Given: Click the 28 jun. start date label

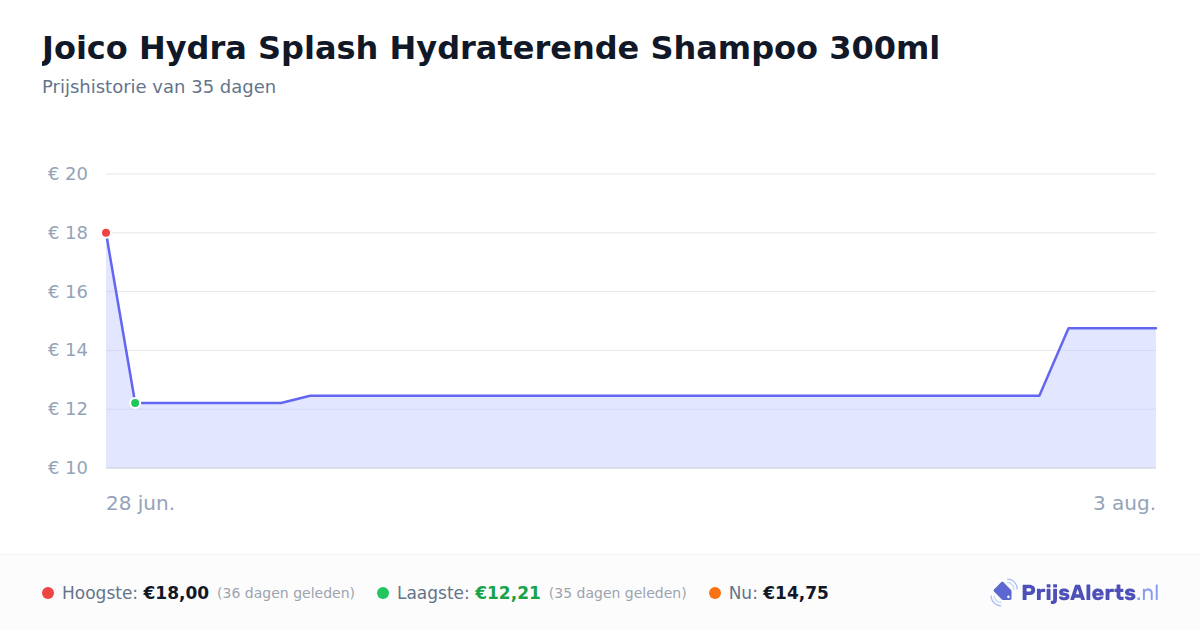Looking at the screenshot, I should pyautogui.click(x=141, y=503).
